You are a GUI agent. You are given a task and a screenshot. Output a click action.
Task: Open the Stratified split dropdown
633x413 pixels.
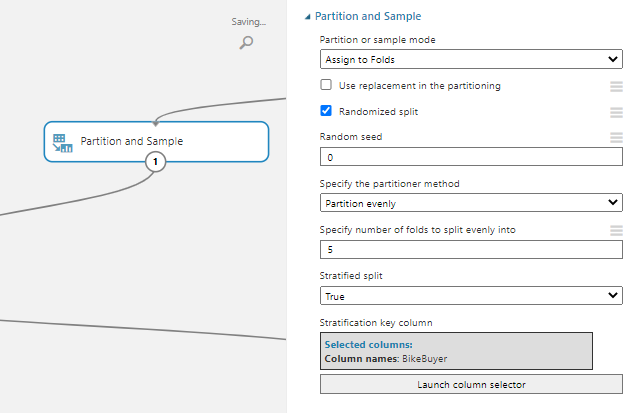pyautogui.click(x=470, y=296)
